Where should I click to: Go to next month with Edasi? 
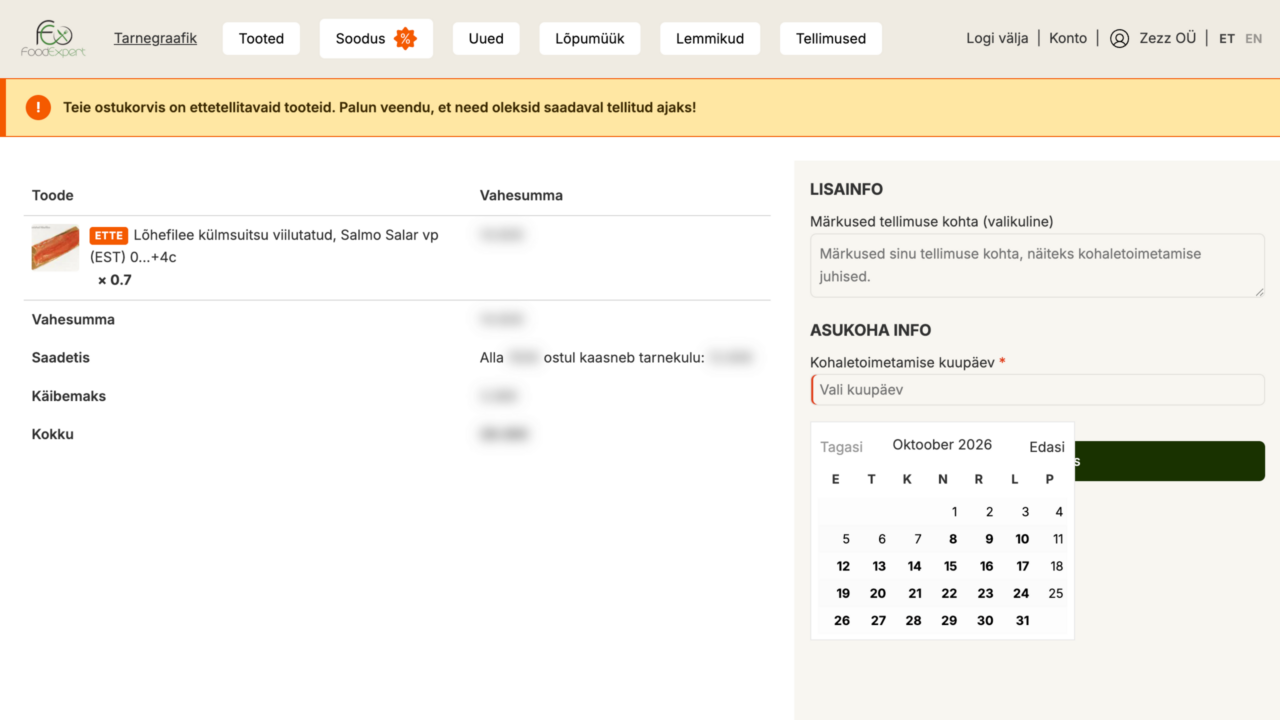1047,447
